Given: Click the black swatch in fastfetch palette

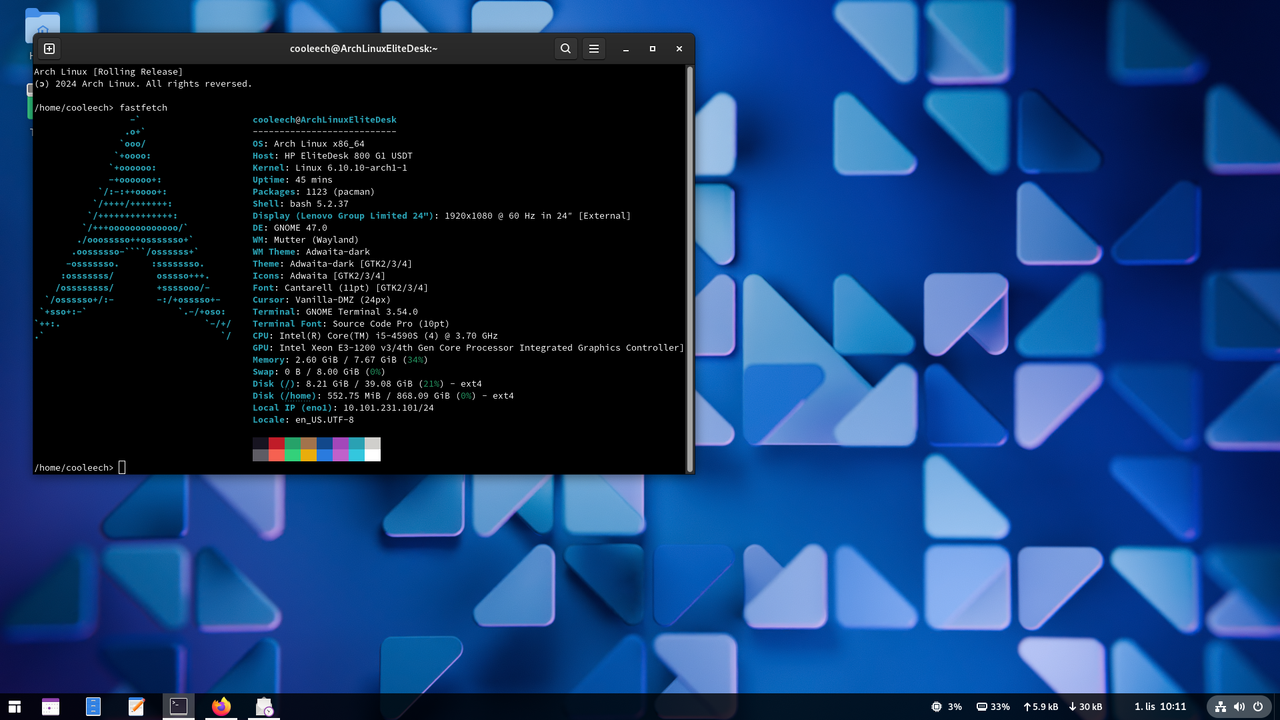Looking at the screenshot, I should 261,443.
